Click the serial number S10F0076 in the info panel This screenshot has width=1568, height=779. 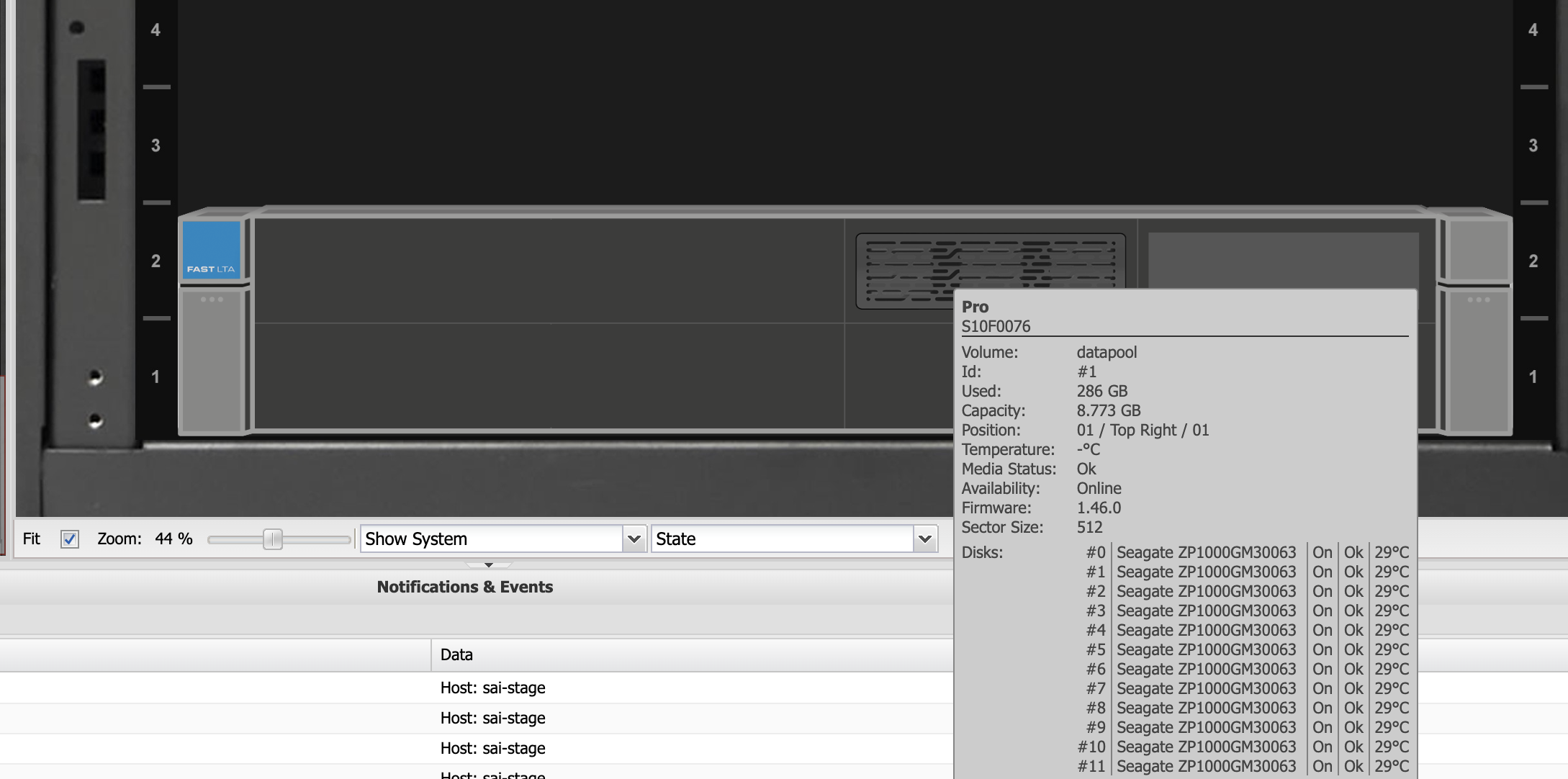(996, 325)
